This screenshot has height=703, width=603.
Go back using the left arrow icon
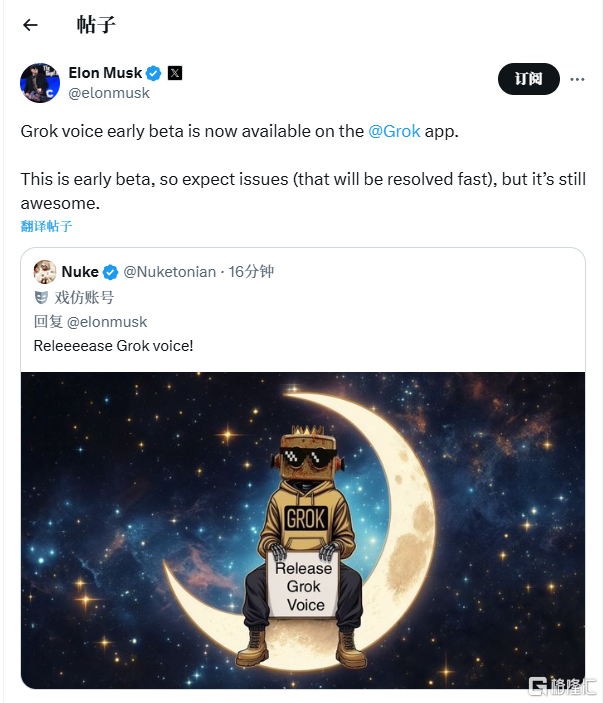[30, 25]
